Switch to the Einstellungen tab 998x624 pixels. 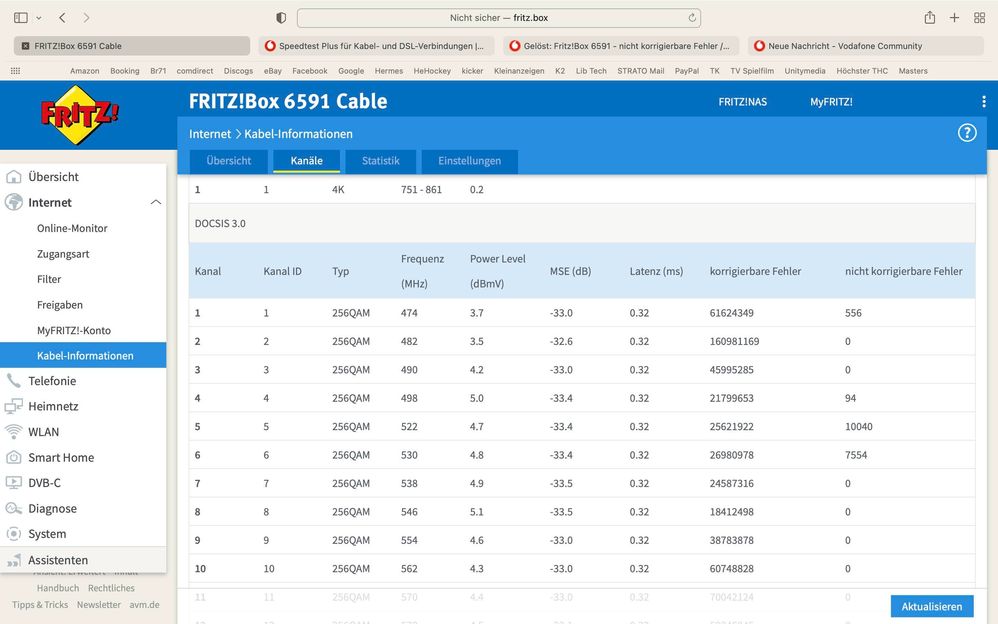[469, 161]
